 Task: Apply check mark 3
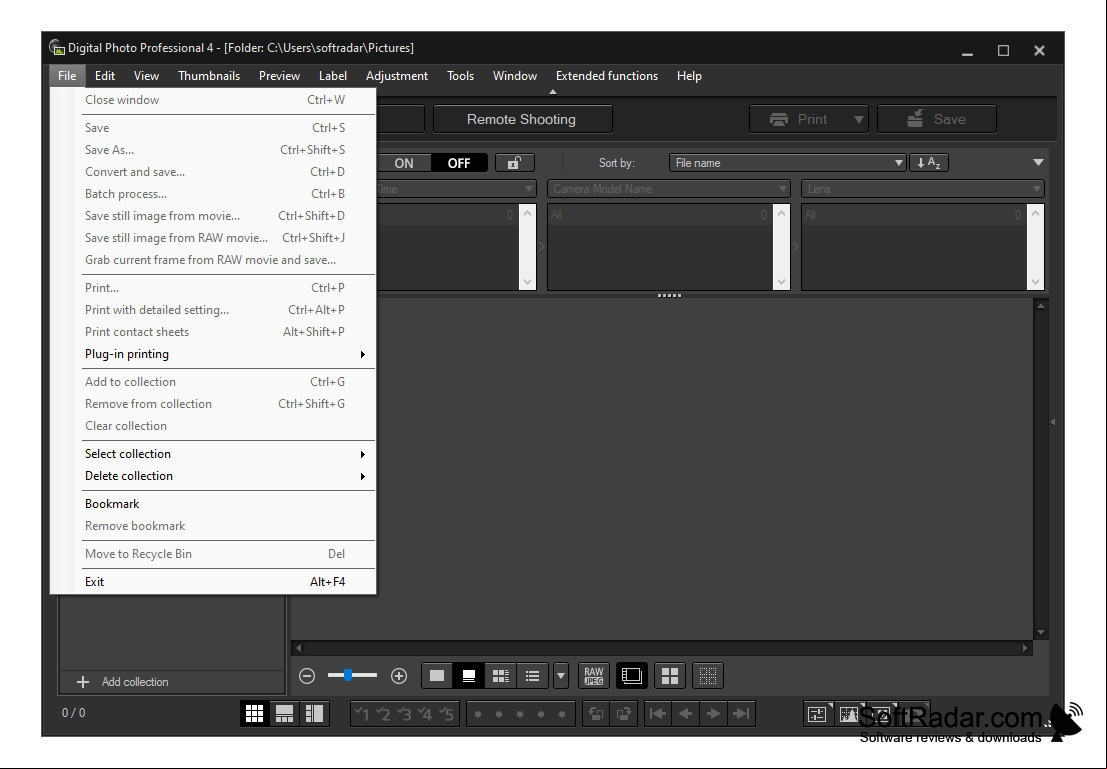[405, 714]
